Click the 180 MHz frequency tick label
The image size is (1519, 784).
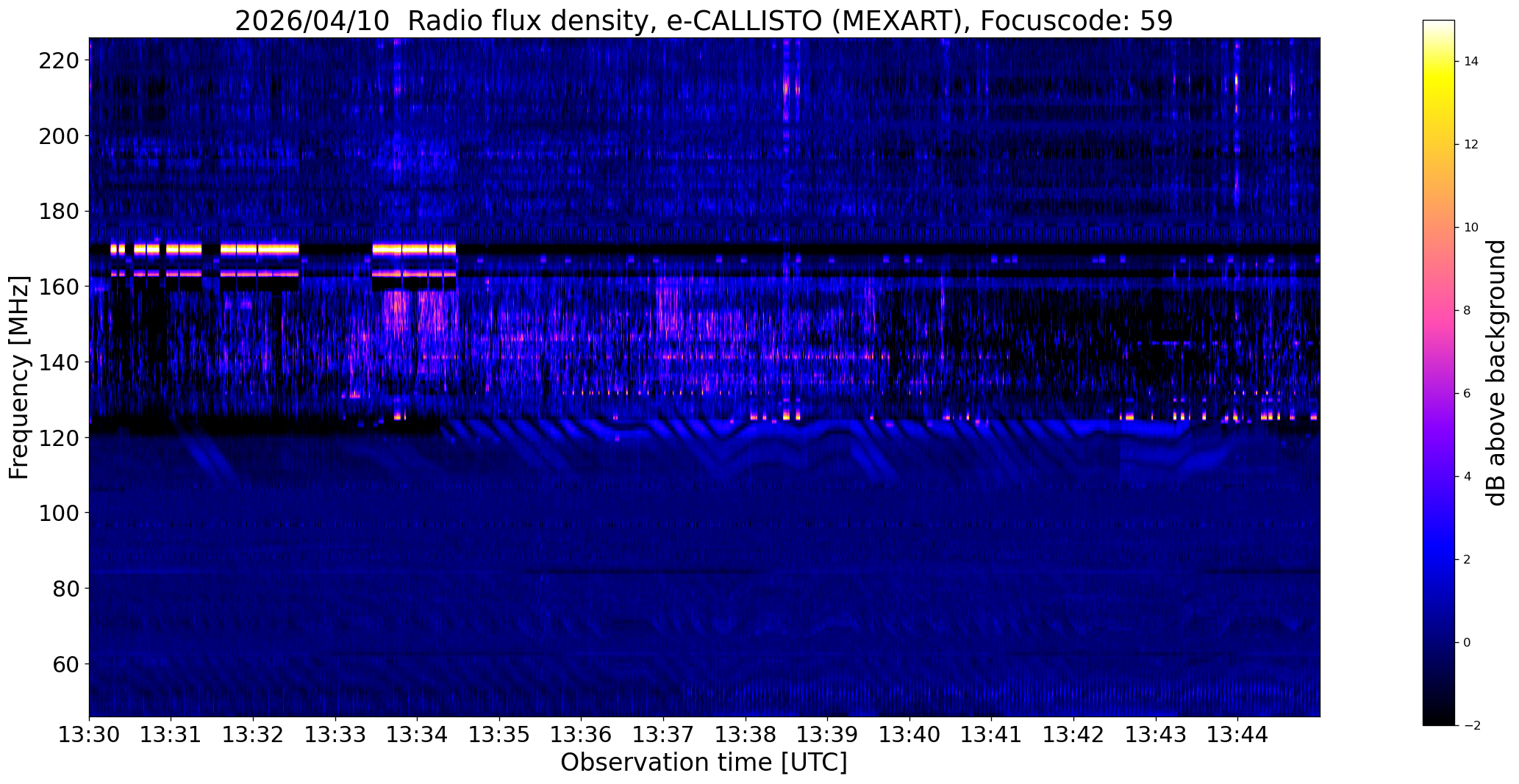[58, 212]
